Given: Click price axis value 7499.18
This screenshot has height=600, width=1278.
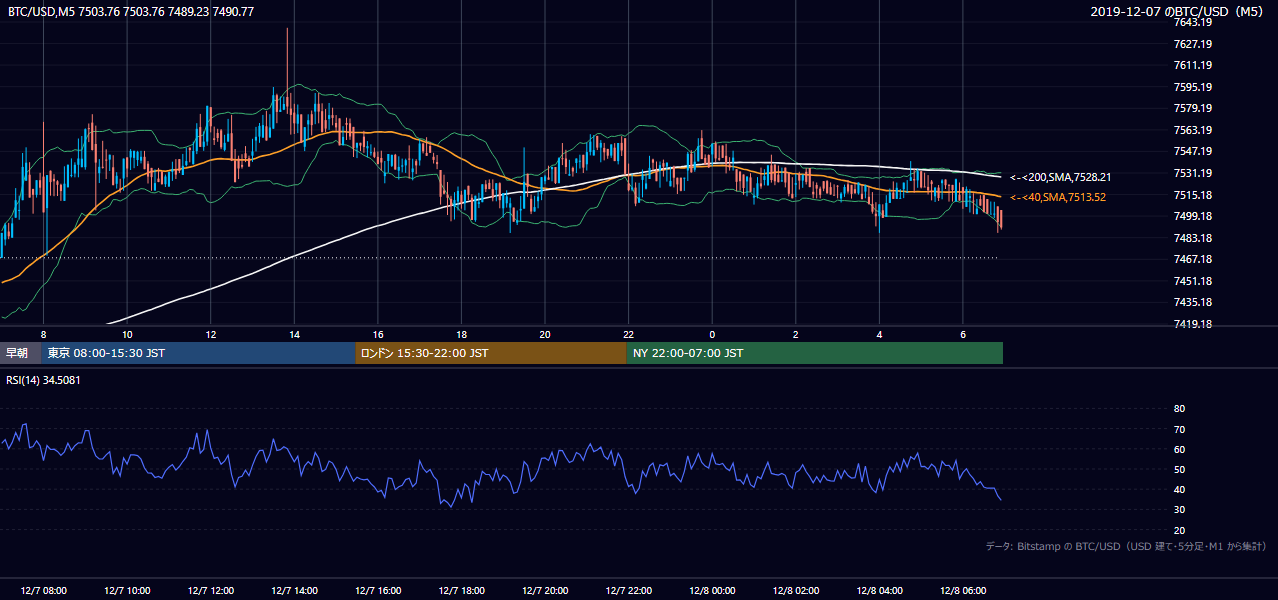Looking at the screenshot, I should (x=1193, y=216).
